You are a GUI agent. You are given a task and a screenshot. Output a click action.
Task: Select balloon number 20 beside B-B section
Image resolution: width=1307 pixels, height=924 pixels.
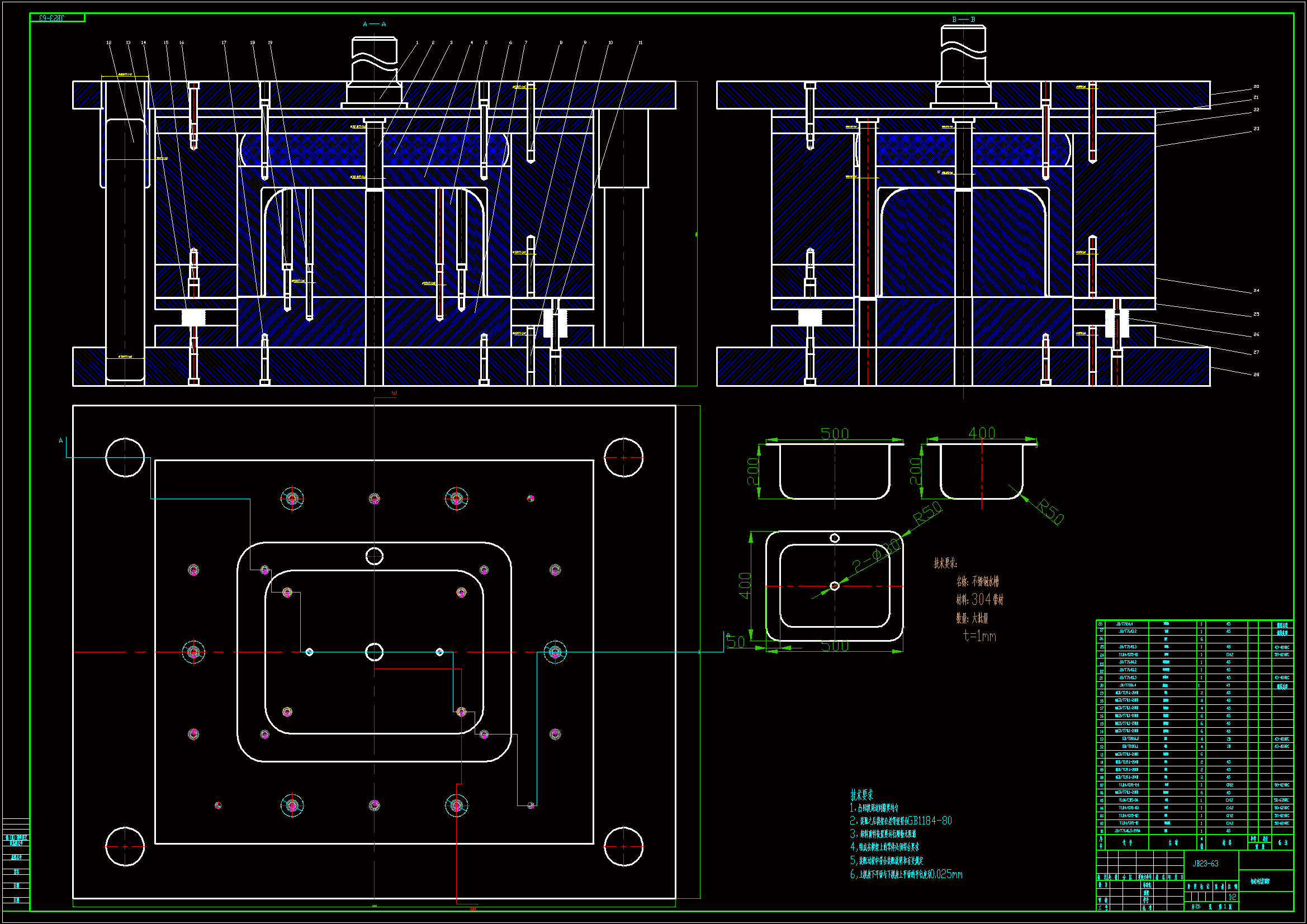click(x=1256, y=87)
